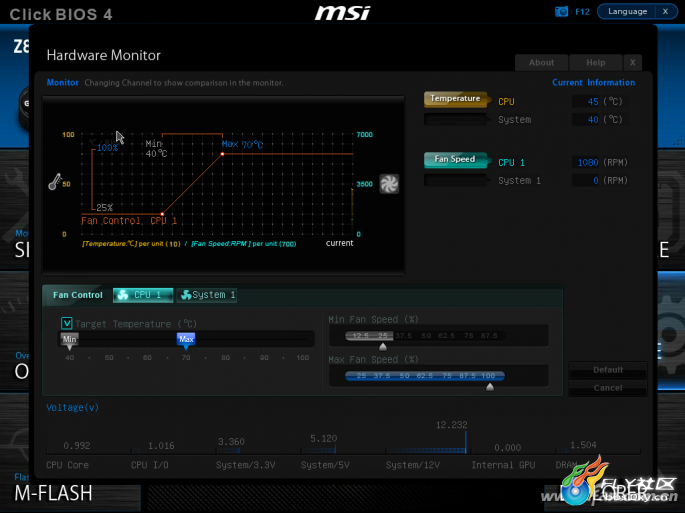The image size is (685, 513).
Task: Click the Default button
Action: point(608,370)
